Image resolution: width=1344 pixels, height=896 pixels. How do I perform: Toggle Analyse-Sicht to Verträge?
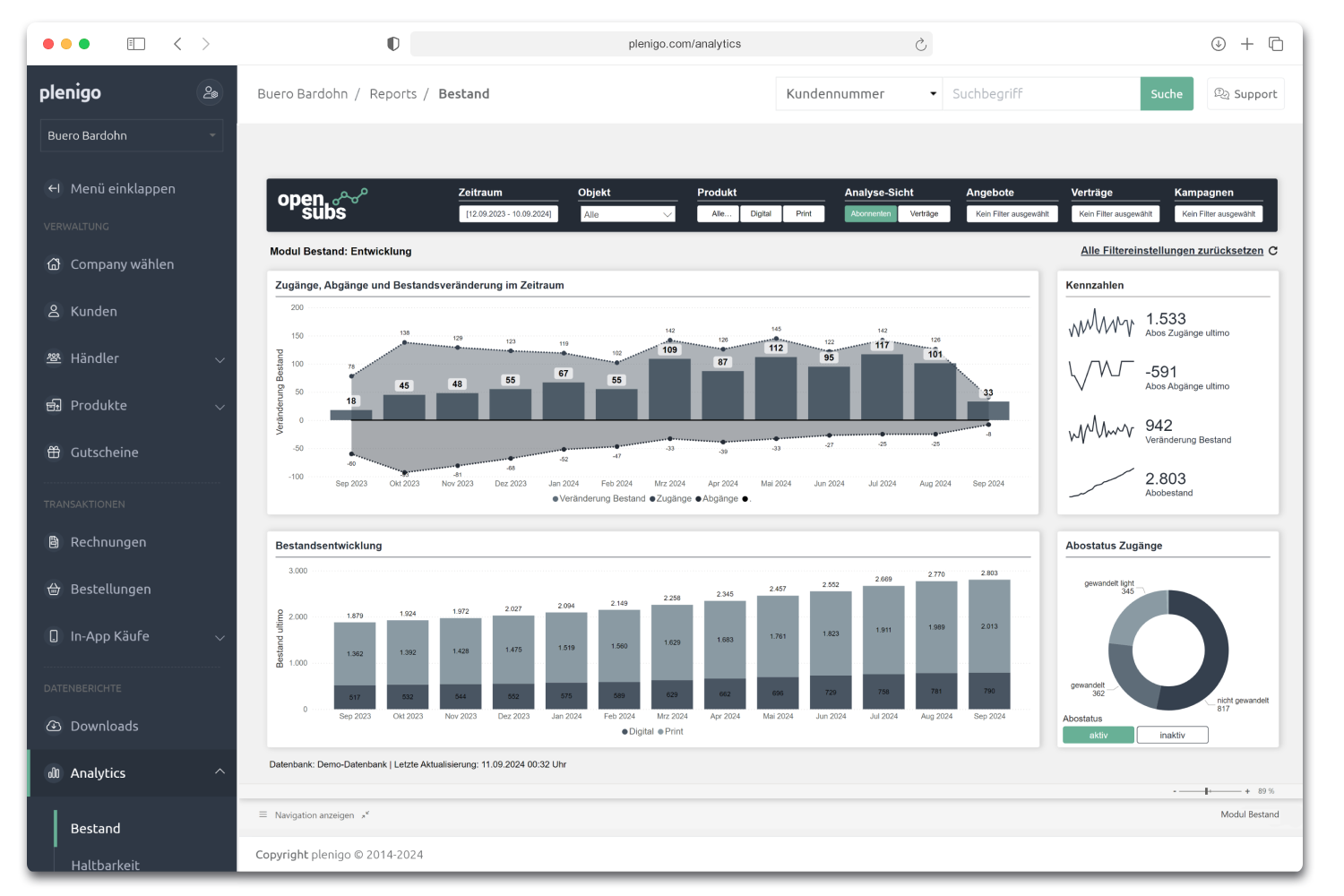tap(924, 214)
